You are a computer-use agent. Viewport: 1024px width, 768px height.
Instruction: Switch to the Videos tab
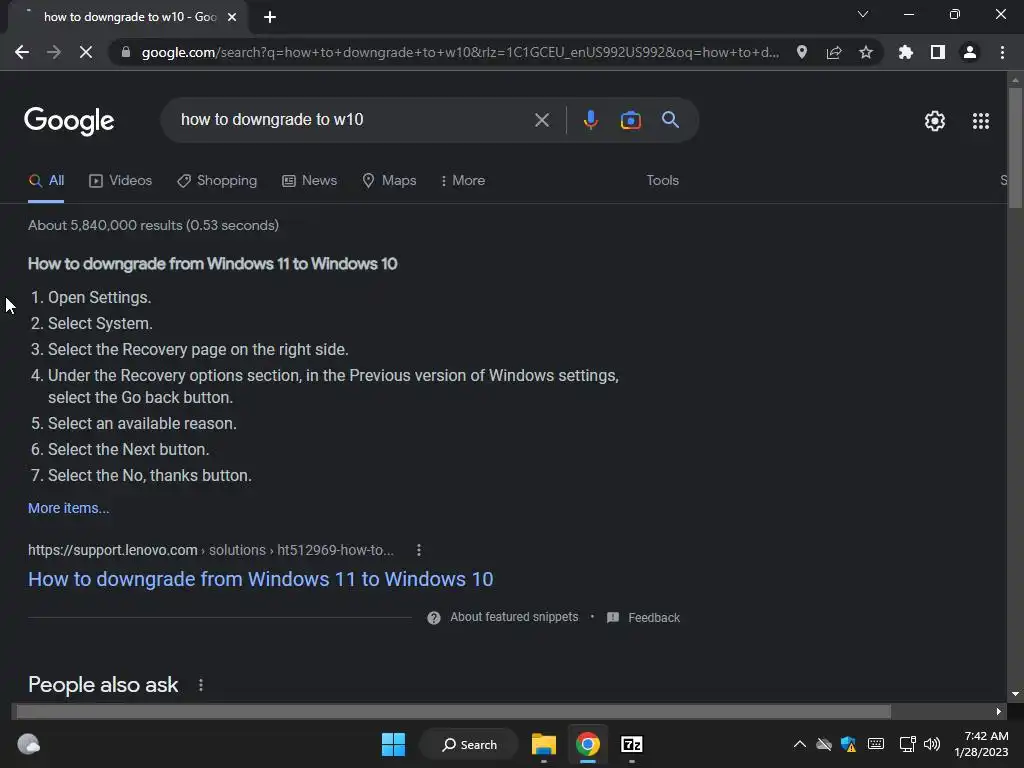click(120, 181)
